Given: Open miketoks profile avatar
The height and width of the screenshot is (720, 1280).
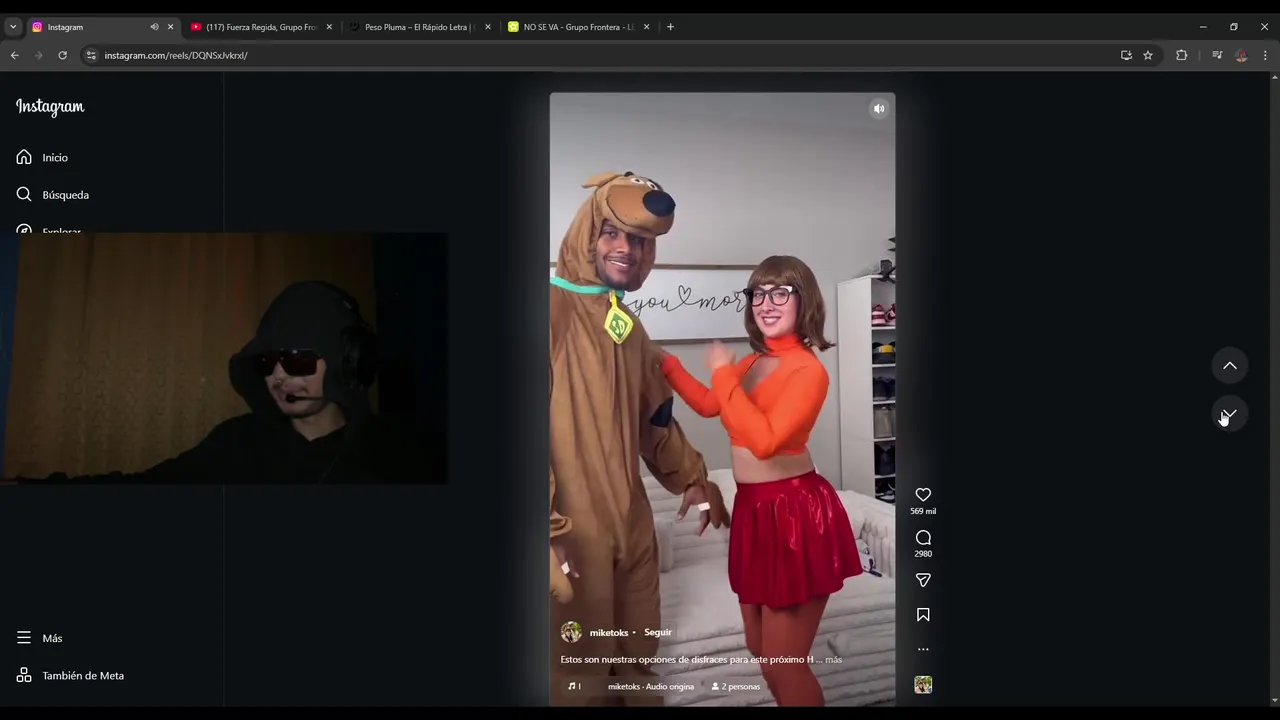Looking at the screenshot, I should click(x=571, y=632).
